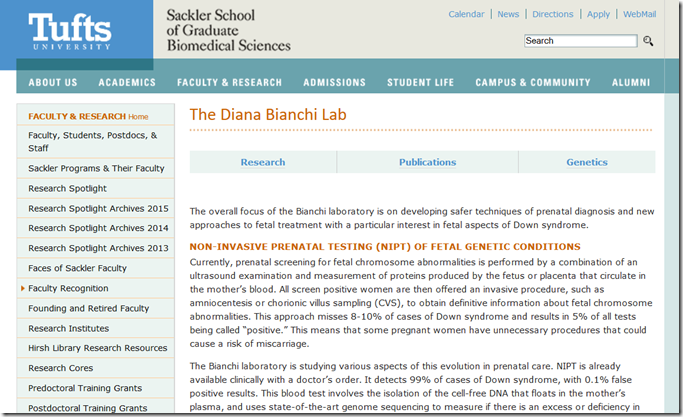Focus the Search input field

[x=581, y=41]
